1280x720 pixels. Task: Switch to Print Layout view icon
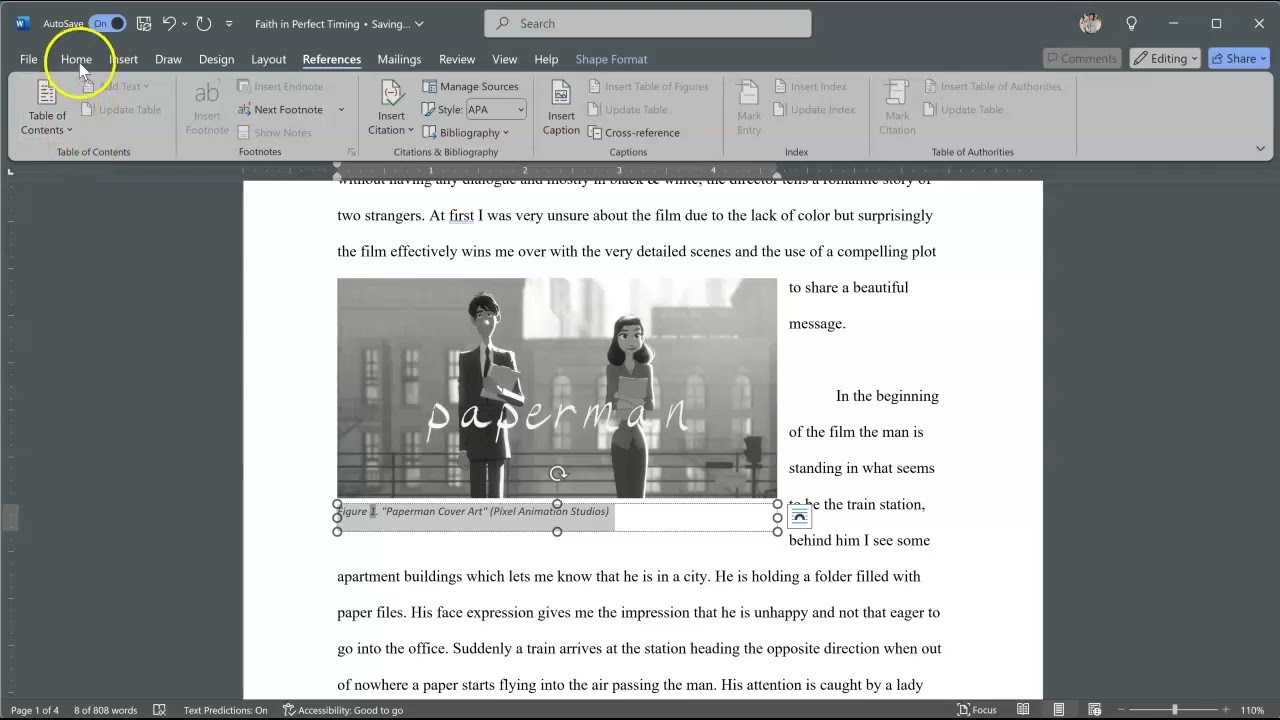pyautogui.click(x=1059, y=710)
